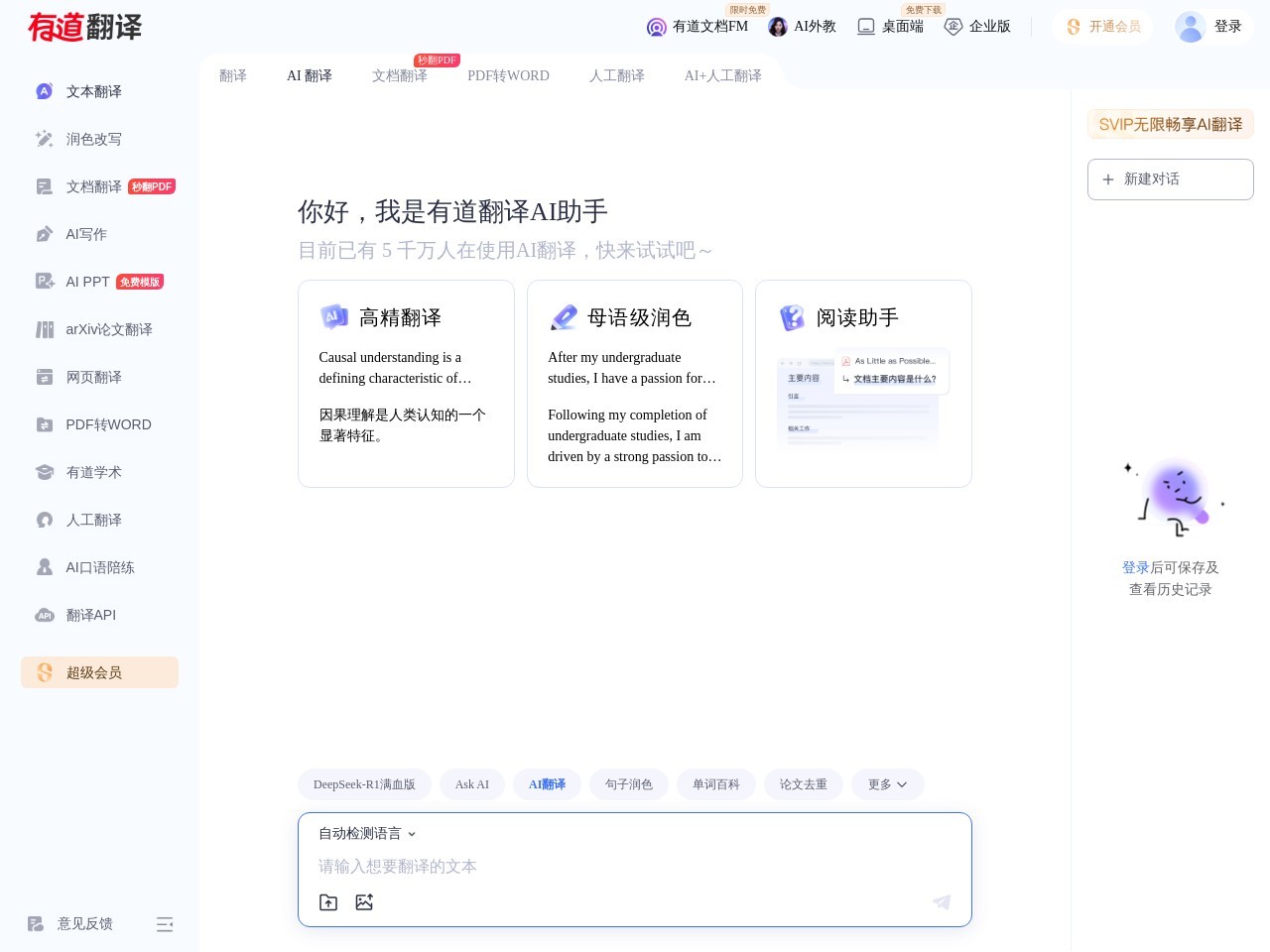Switch to the 翻译 tab

pyautogui.click(x=233, y=75)
